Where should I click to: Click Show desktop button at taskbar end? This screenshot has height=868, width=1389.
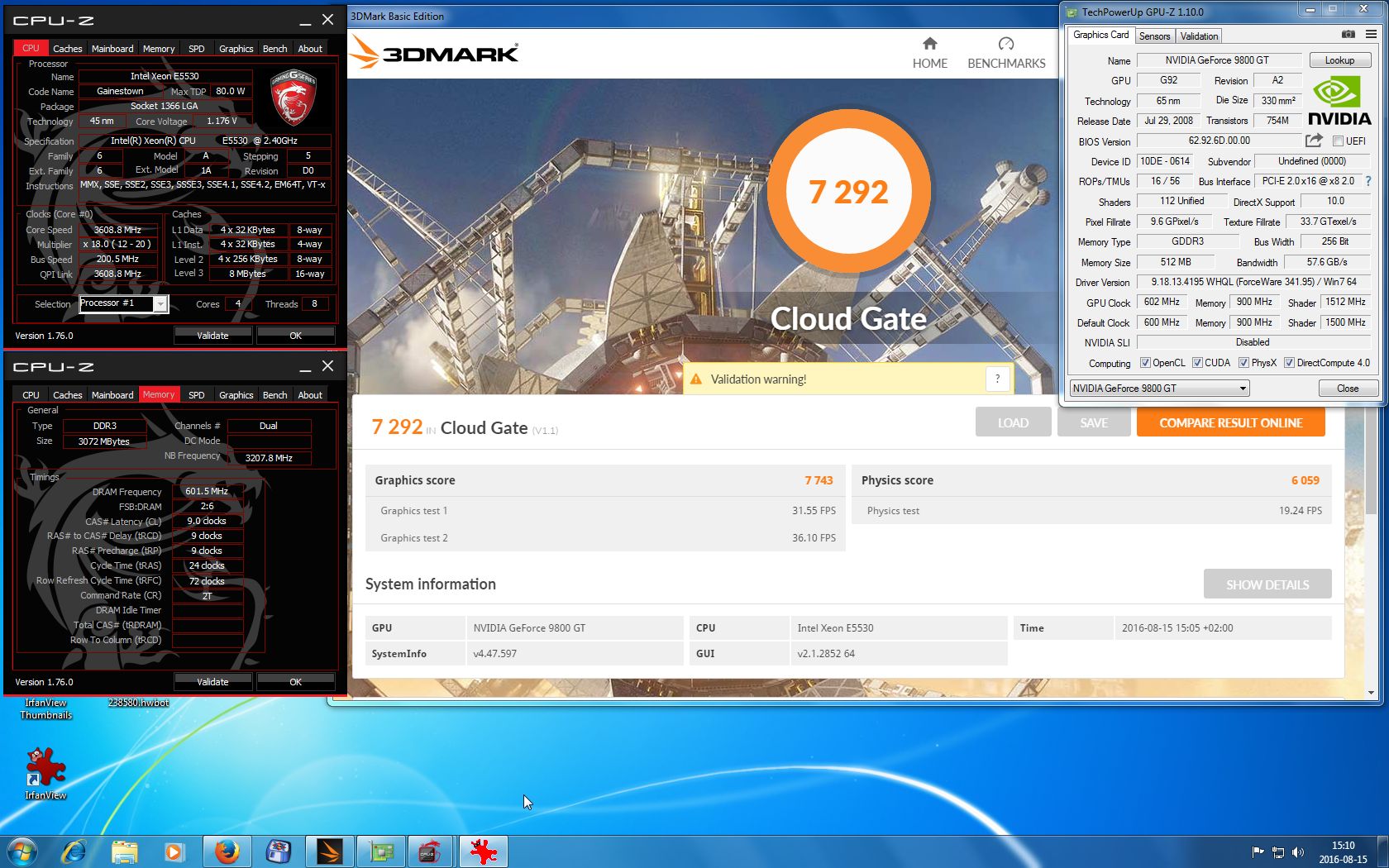(1383, 851)
